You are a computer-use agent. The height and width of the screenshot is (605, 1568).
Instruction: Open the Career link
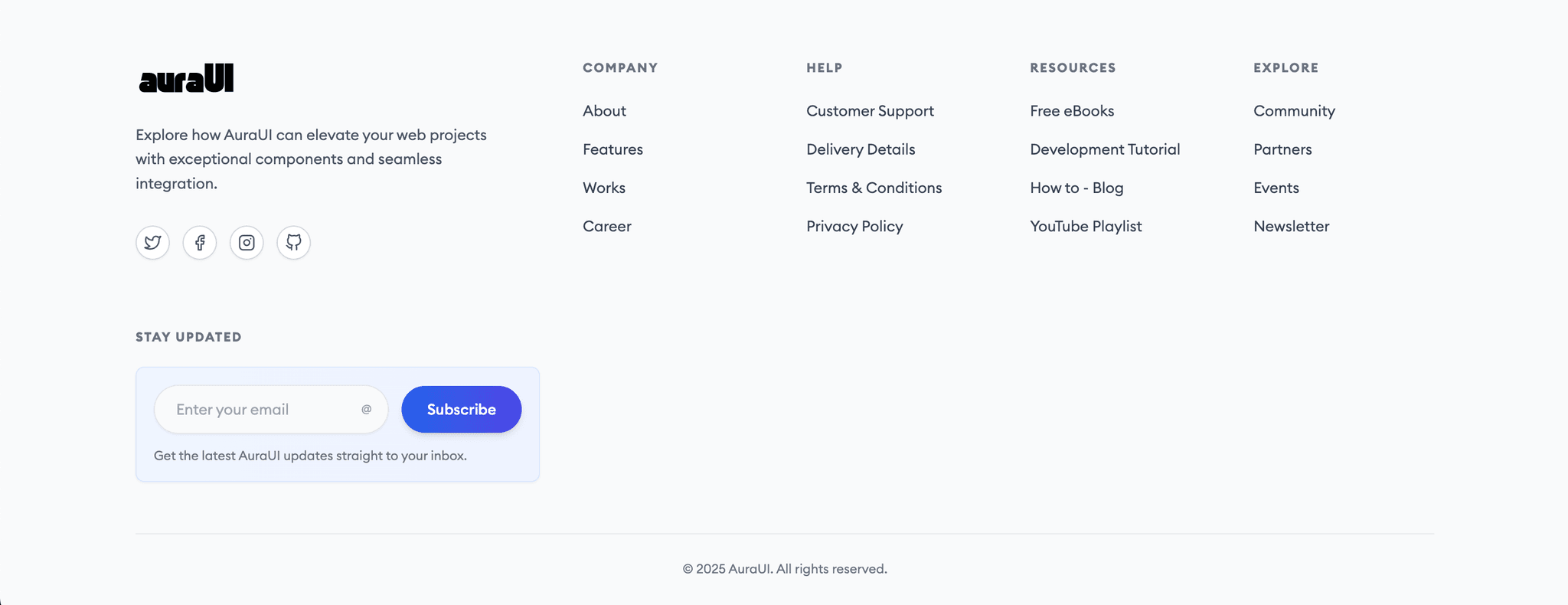(607, 226)
